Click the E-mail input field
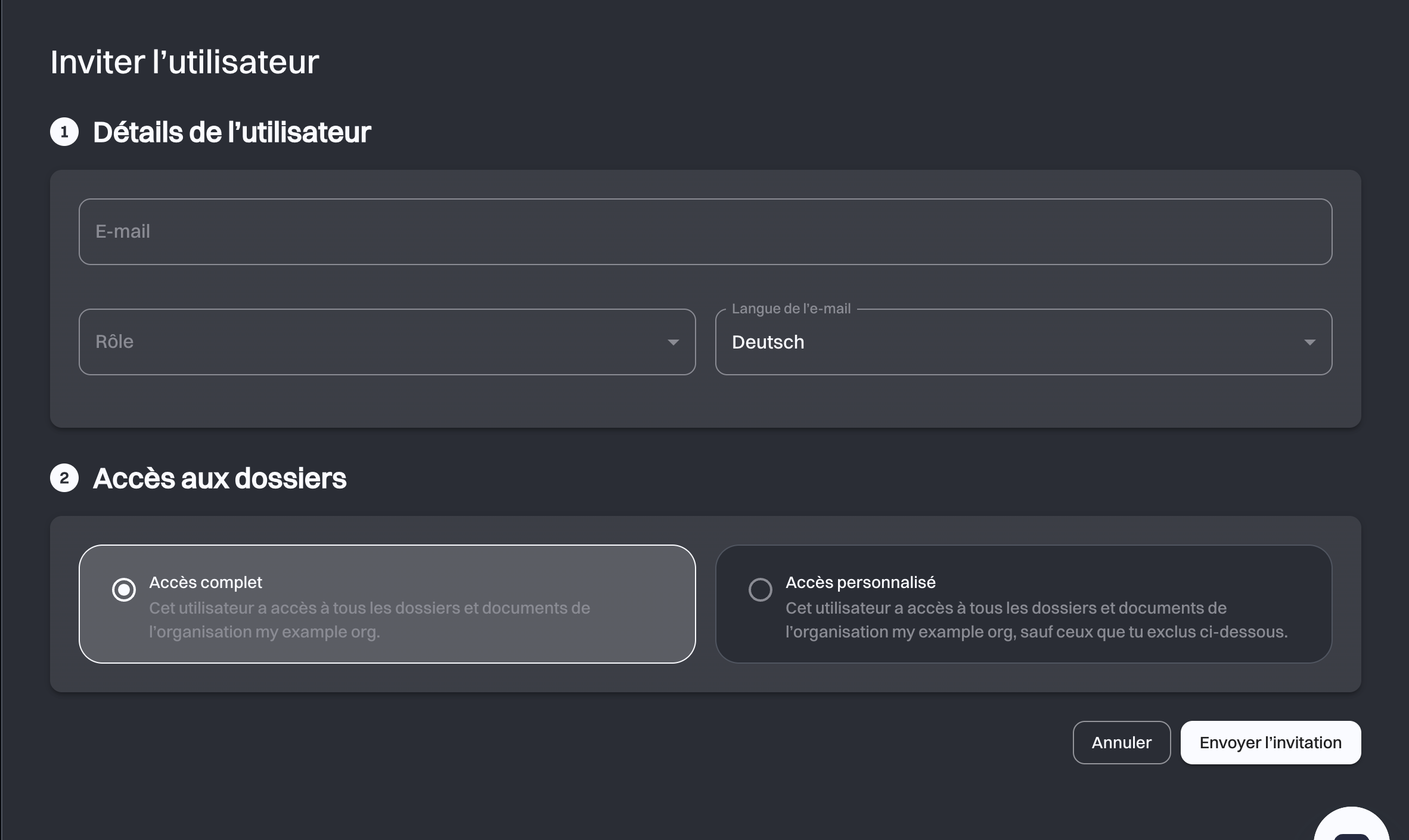1409x840 pixels. click(x=705, y=232)
